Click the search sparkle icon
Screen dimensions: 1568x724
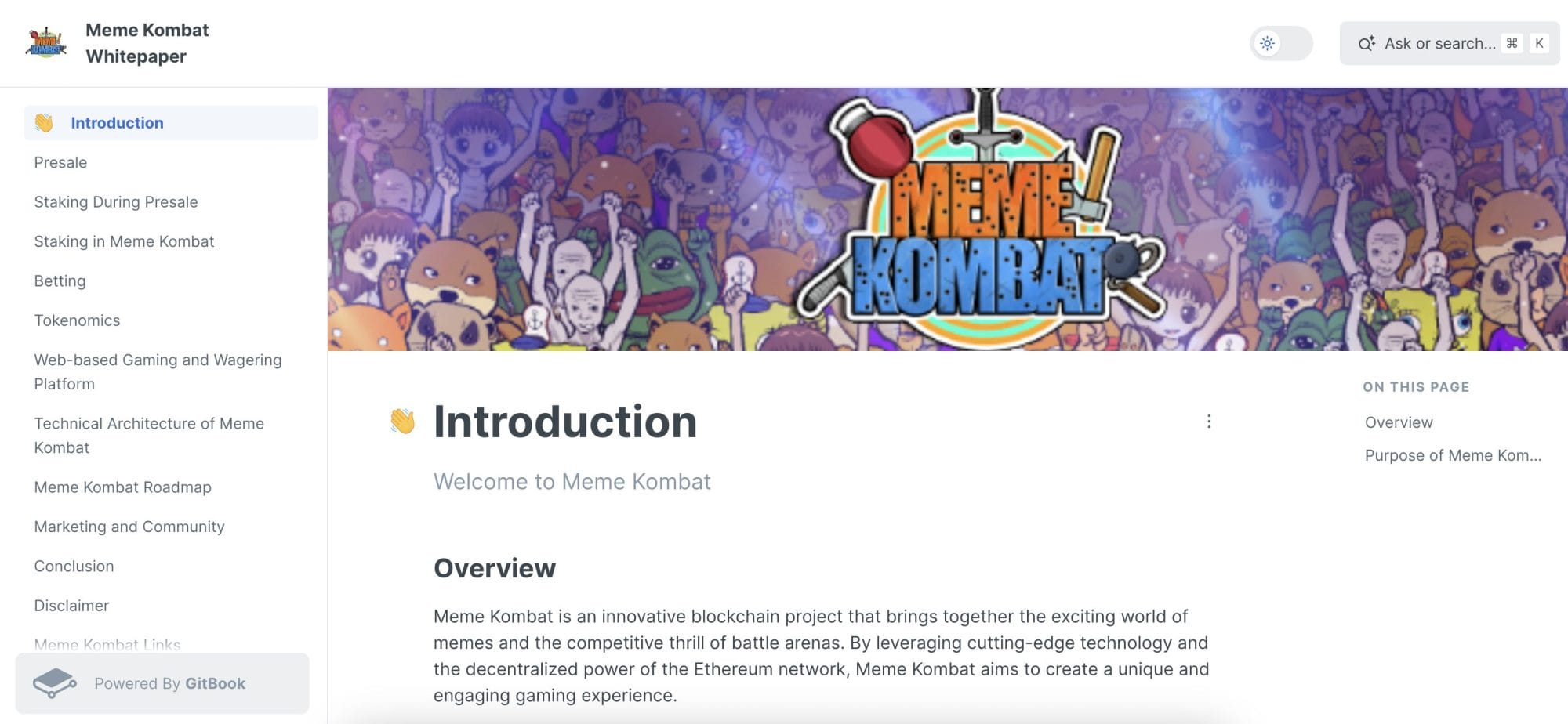[x=1367, y=43]
